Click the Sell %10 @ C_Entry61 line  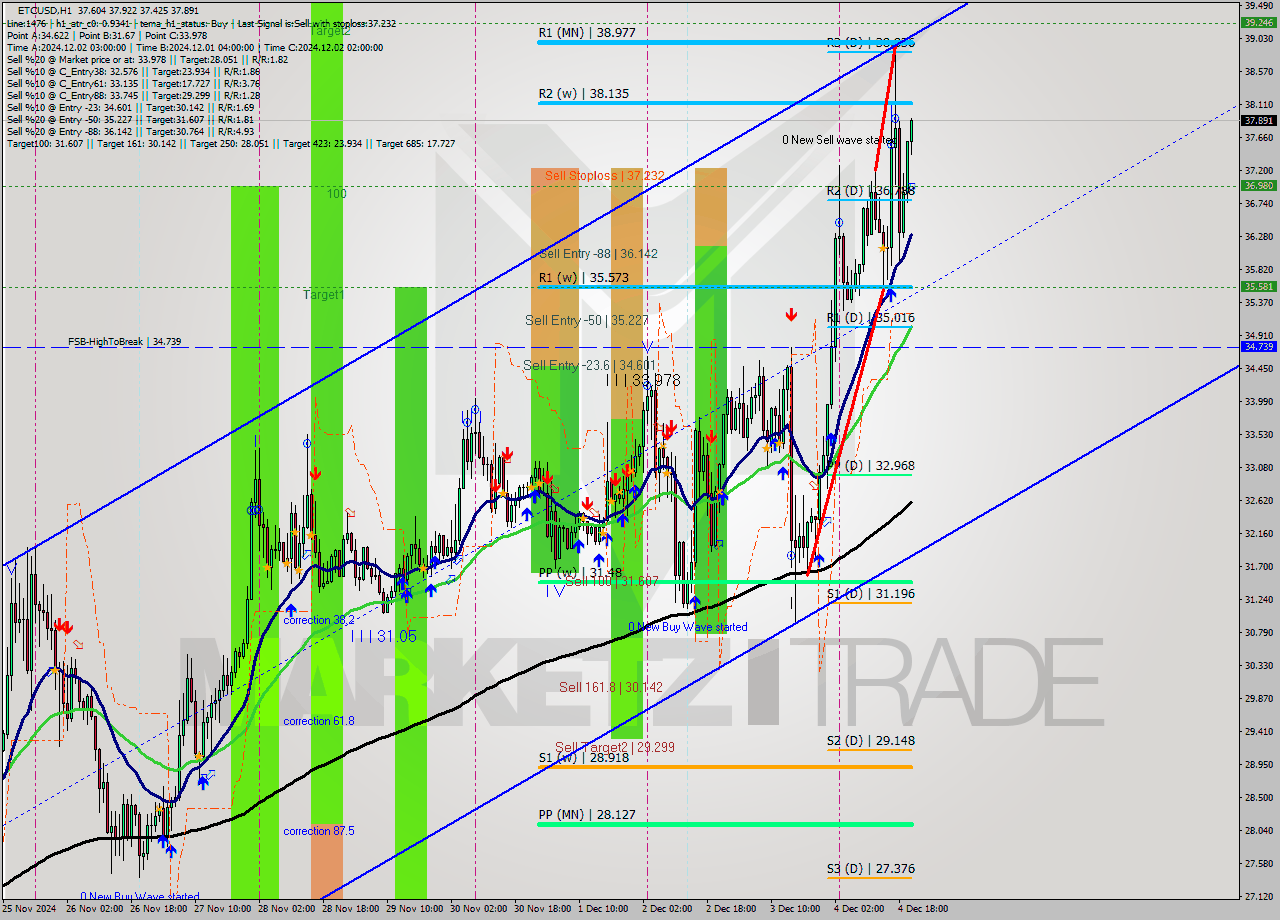coord(133,84)
